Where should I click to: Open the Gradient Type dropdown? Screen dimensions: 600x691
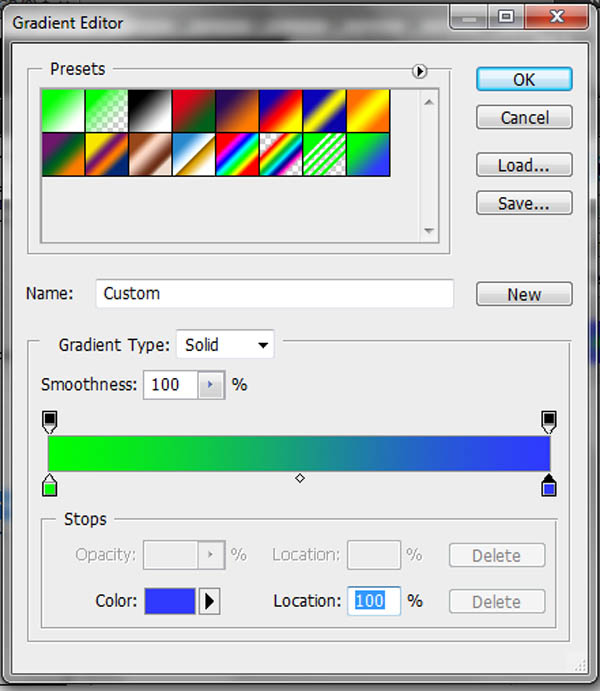[226, 346]
